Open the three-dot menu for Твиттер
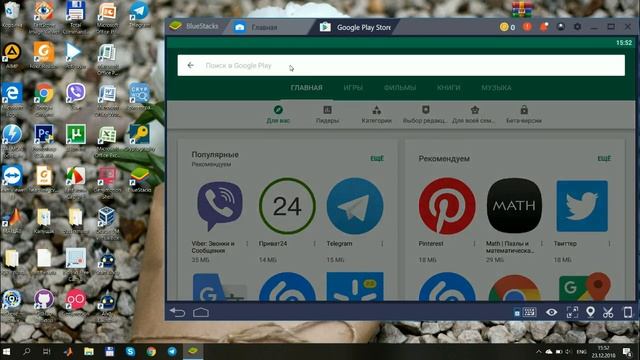Image resolution: width=640 pixels, height=360 pixels. pyautogui.click(x=609, y=244)
